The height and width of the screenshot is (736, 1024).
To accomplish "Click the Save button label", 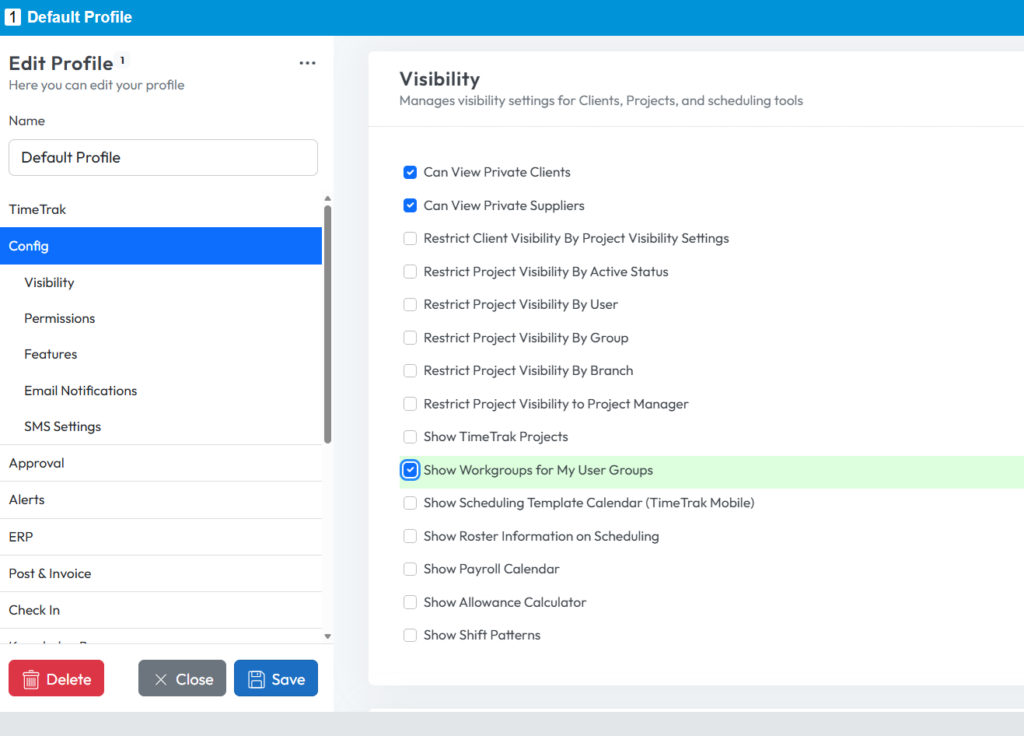I will (x=288, y=679).
